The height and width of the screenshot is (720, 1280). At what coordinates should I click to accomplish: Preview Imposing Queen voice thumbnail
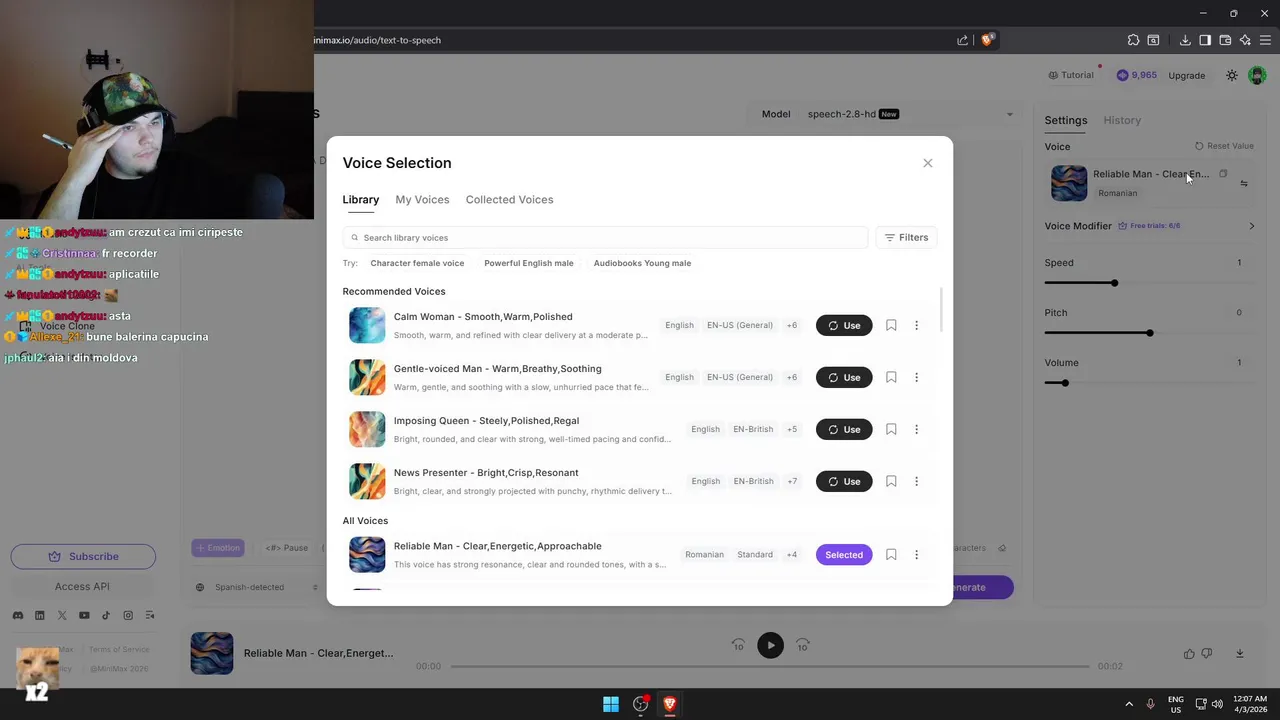(367, 429)
